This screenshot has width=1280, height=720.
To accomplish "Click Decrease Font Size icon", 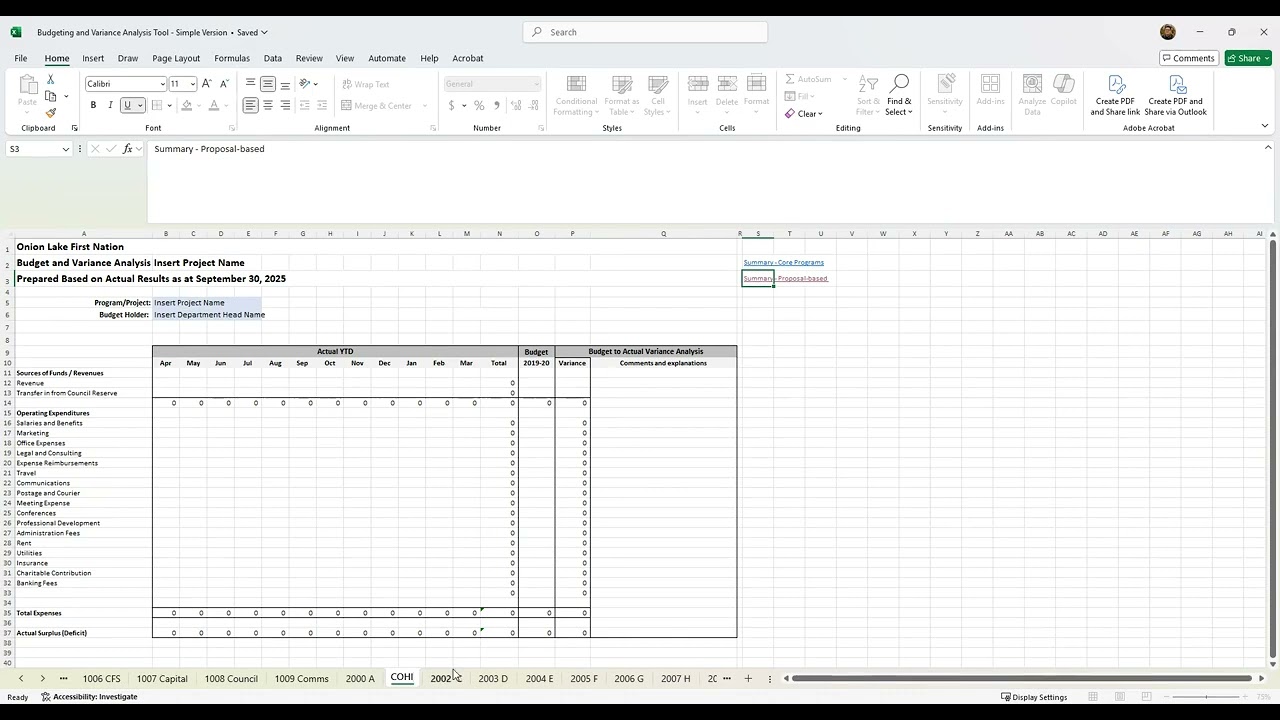I will 224,84.
